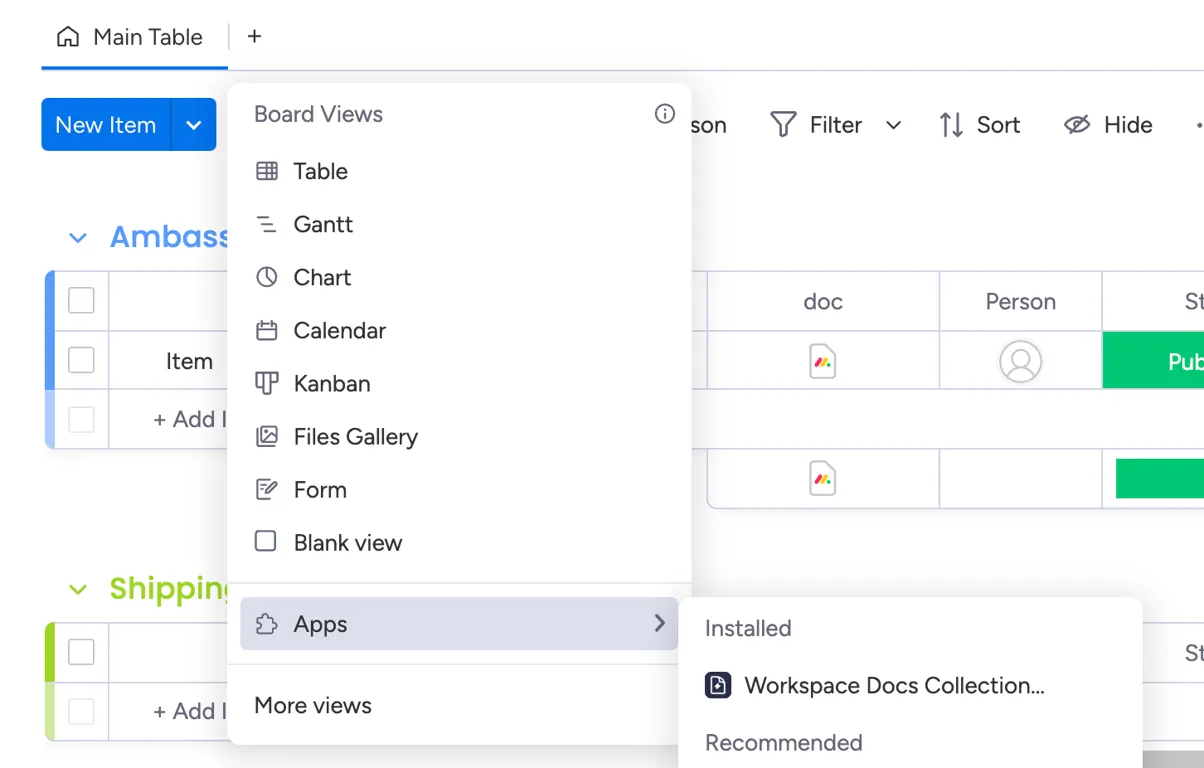Select the Calendar view

tap(338, 330)
